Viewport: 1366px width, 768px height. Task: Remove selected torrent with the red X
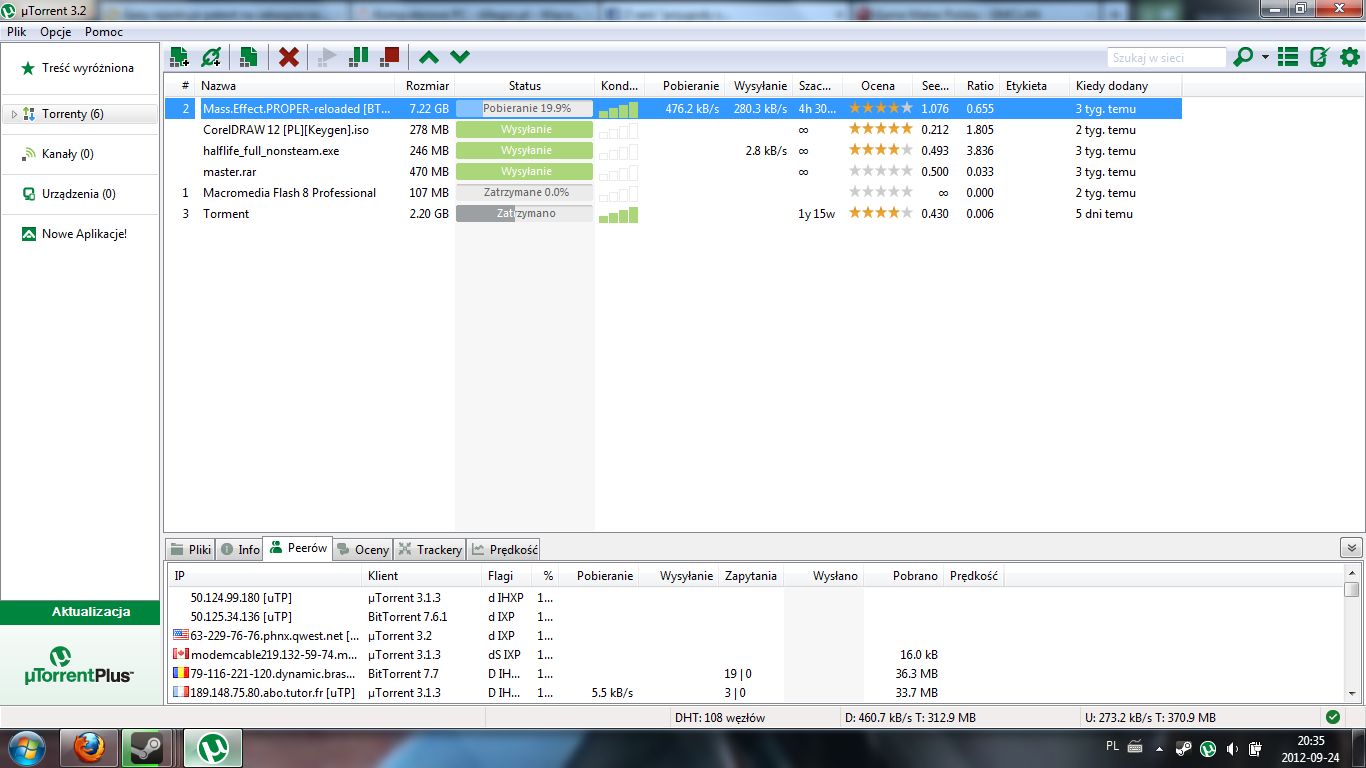tap(289, 57)
